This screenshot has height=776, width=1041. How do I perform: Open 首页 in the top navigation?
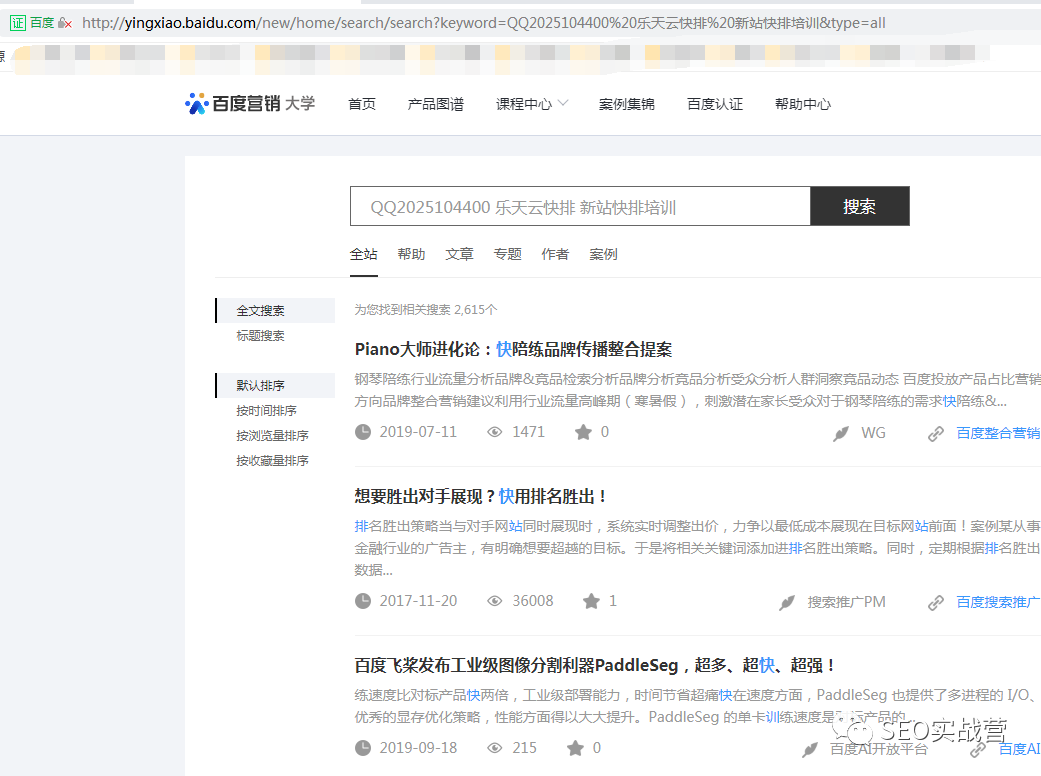click(x=362, y=104)
